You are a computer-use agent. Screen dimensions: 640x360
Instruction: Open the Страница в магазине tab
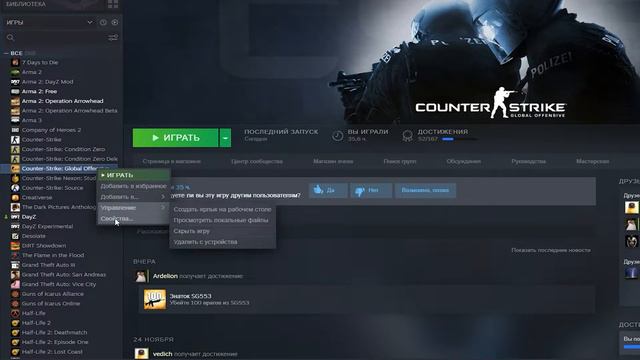(171, 161)
